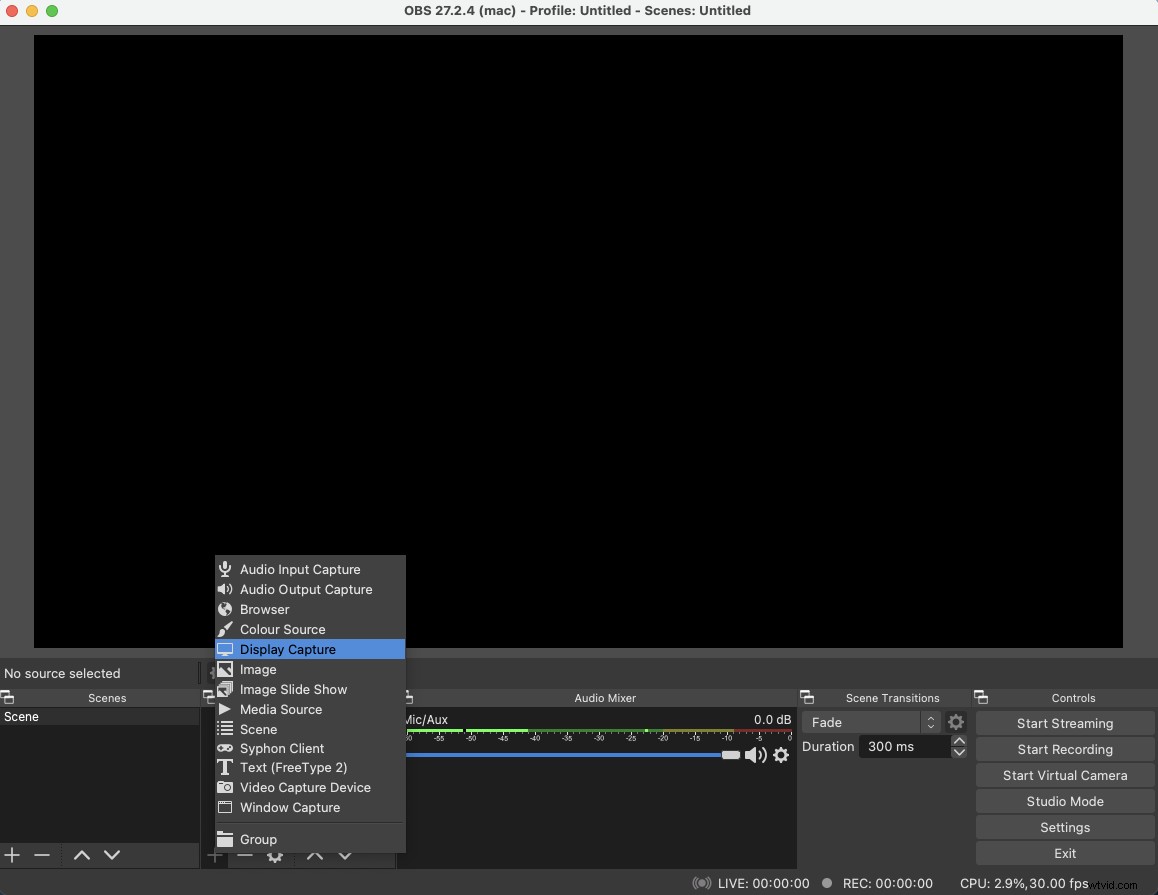
Task: Move scene up with the up arrow icon
Action: point(81,856)
